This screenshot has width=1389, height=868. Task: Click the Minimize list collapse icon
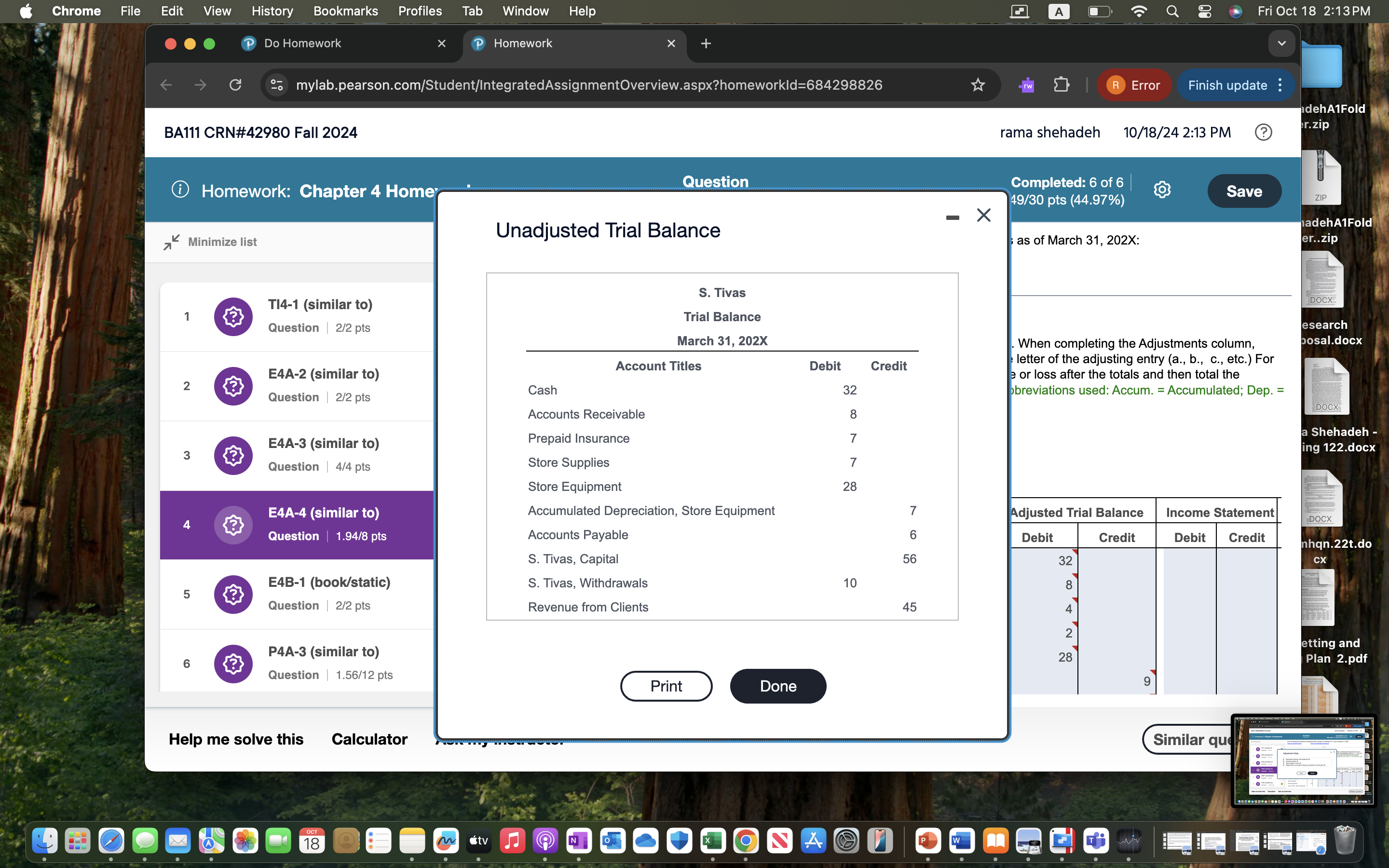click(x=171, y=242)
